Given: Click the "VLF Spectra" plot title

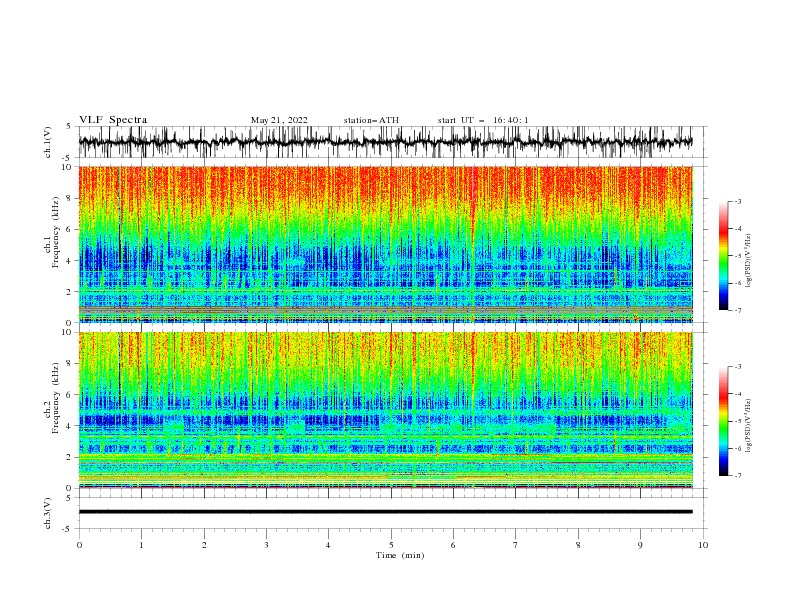Looking at the screenshot, I should [113, 120].
